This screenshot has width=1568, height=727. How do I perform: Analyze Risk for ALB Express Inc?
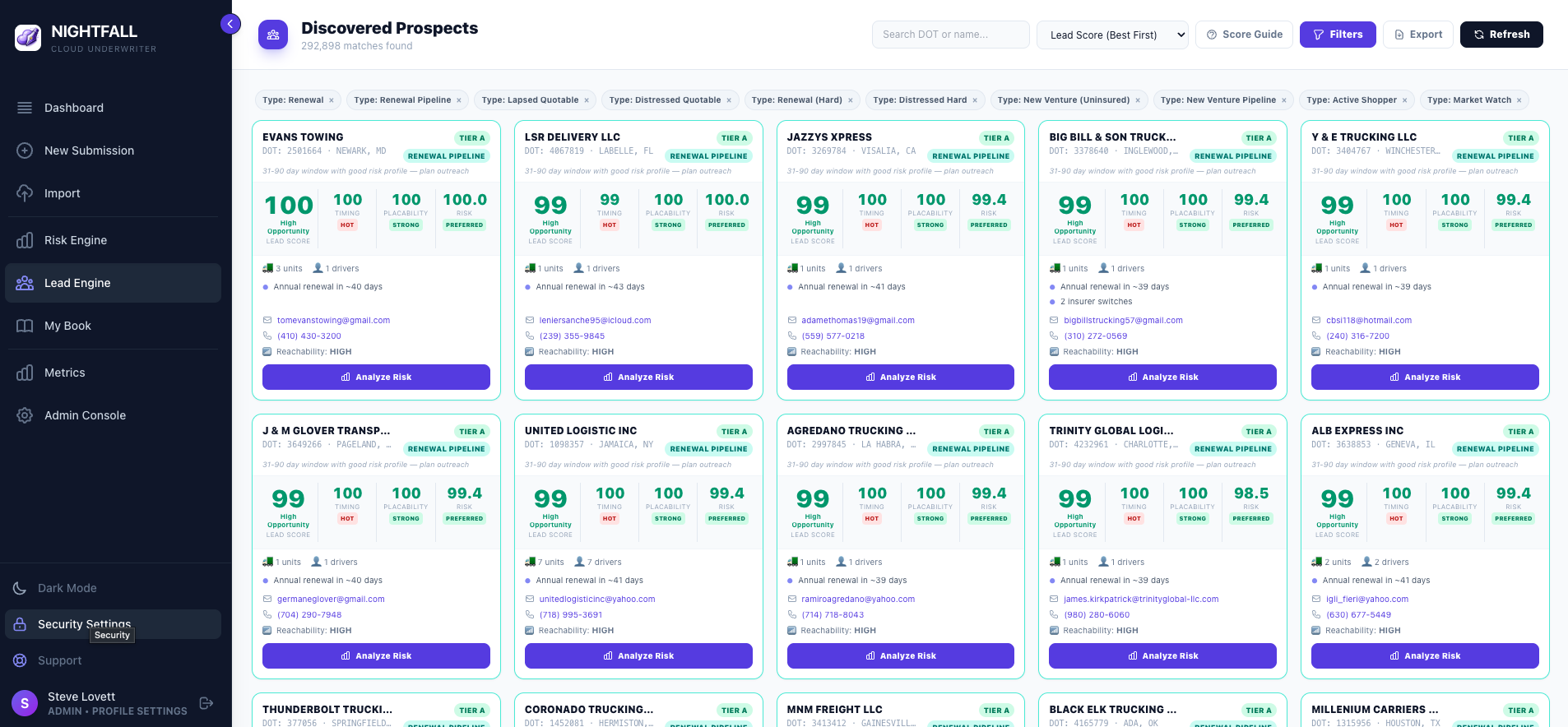[1425, 655]
